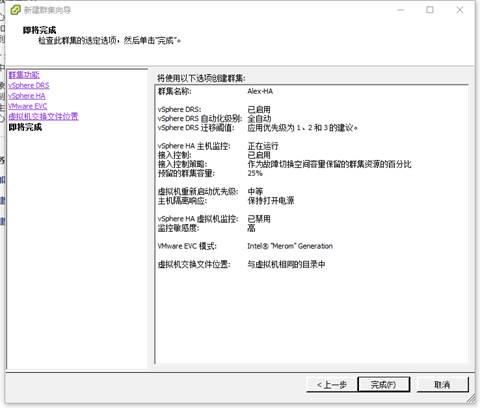This screenshot has width=480, height=408.
Task: Click the 25% reserved capacity value
Action: coord(255,173)
